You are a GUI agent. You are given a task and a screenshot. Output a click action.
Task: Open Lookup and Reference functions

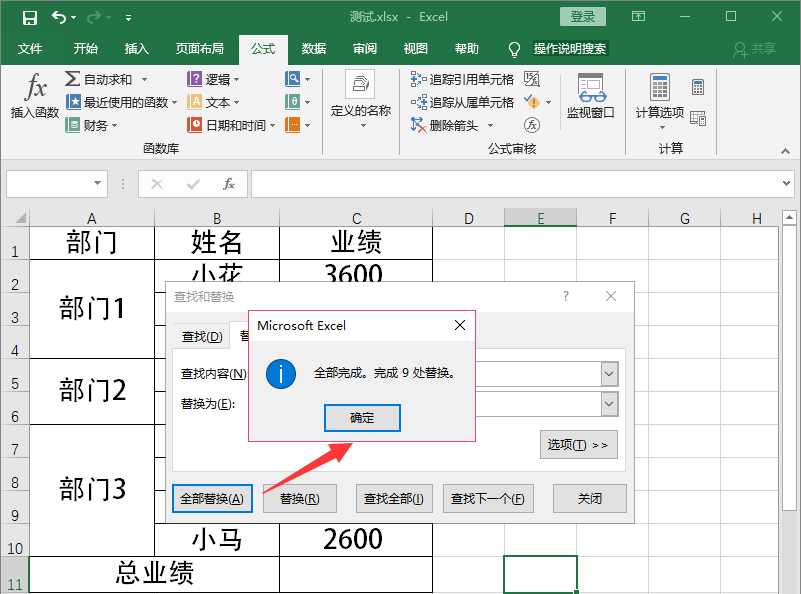coord(297,79)
